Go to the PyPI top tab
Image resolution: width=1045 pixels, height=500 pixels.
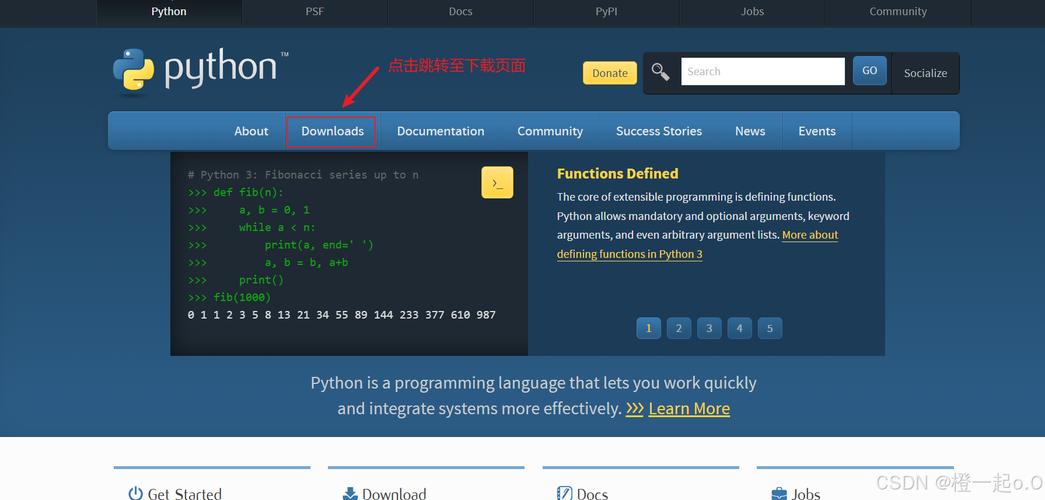point(606,12)
